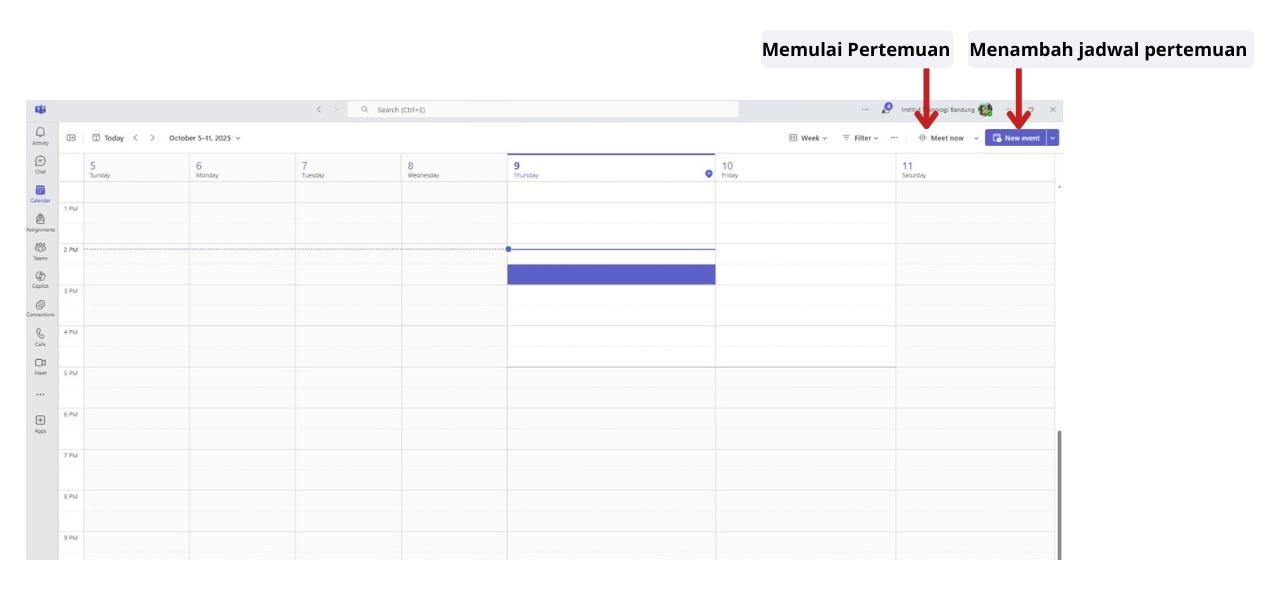Expand the New event split-button arrow
This screenshot has height=589, width=1280.
[1053, 138]
